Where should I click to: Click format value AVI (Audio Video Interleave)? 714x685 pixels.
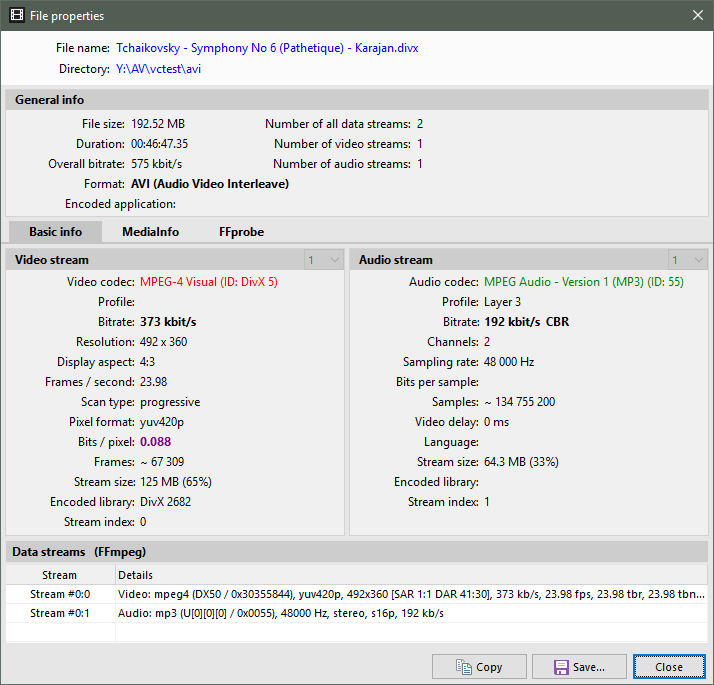(210, 184)
